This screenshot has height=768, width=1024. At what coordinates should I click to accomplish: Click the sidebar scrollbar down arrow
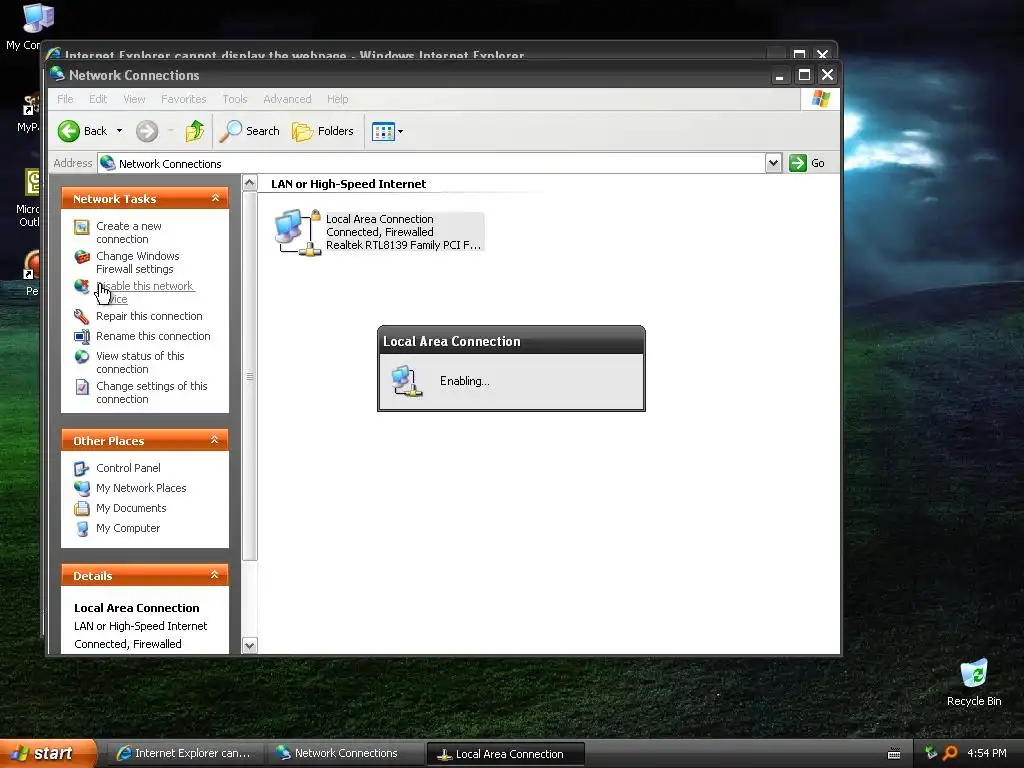click(x=249, y=645)
